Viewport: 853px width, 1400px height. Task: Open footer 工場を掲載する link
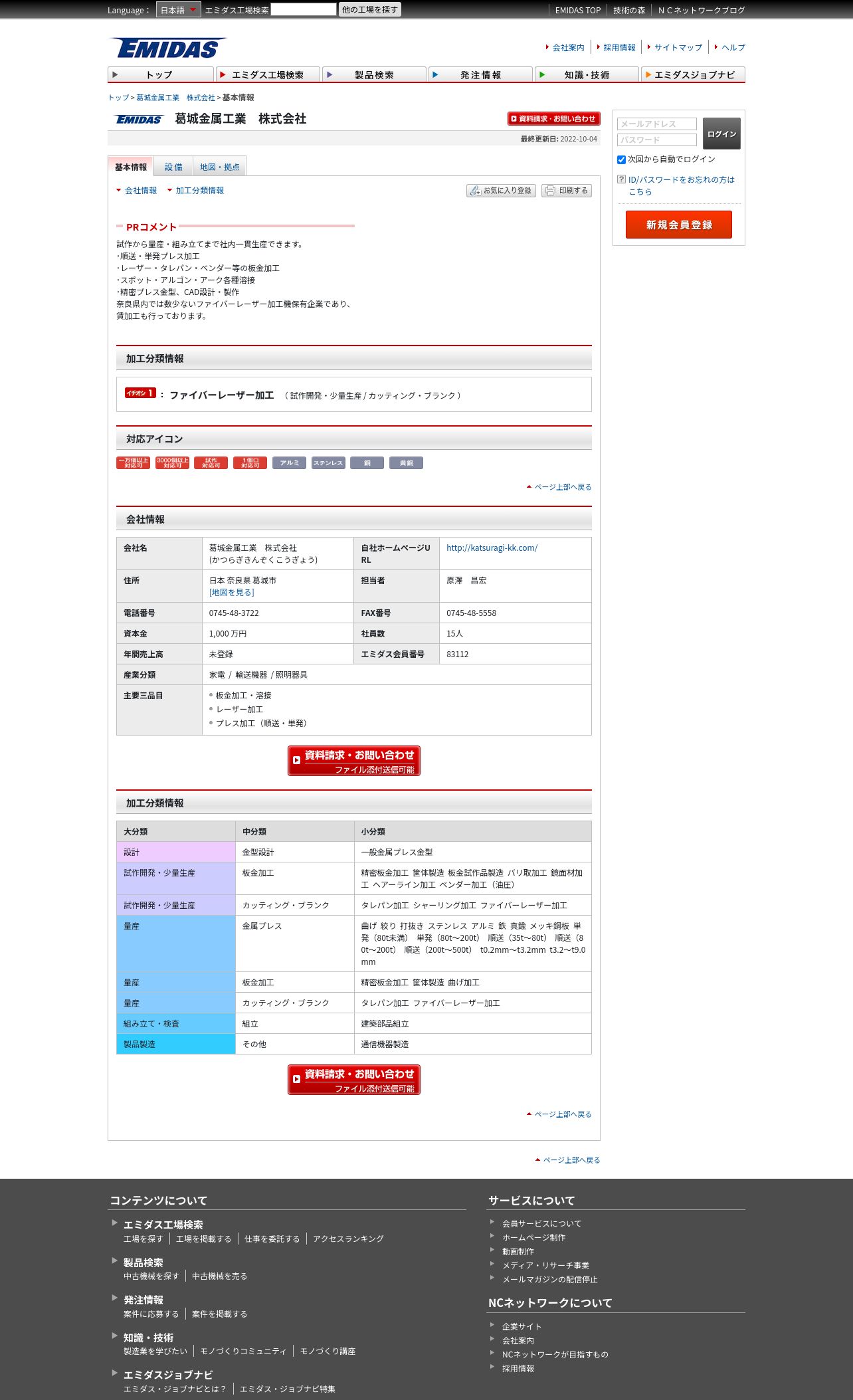(203, 1239)
